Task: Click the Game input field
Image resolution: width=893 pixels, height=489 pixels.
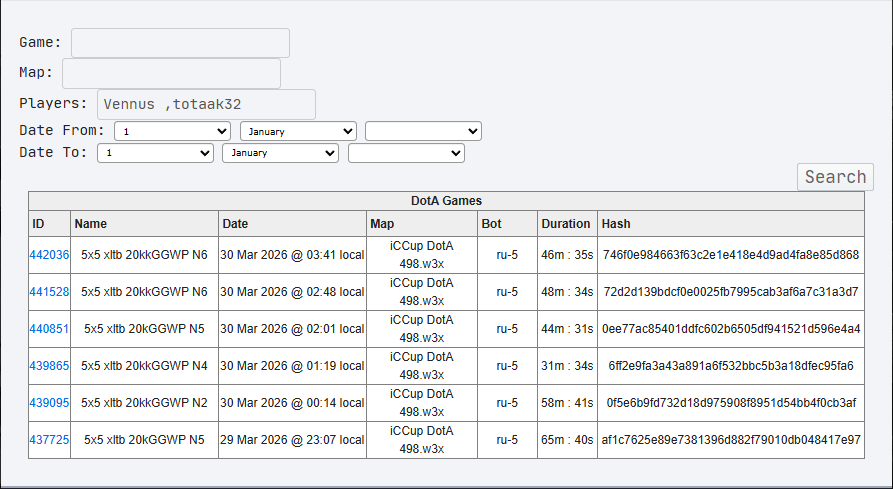Action: click(180, 43)
